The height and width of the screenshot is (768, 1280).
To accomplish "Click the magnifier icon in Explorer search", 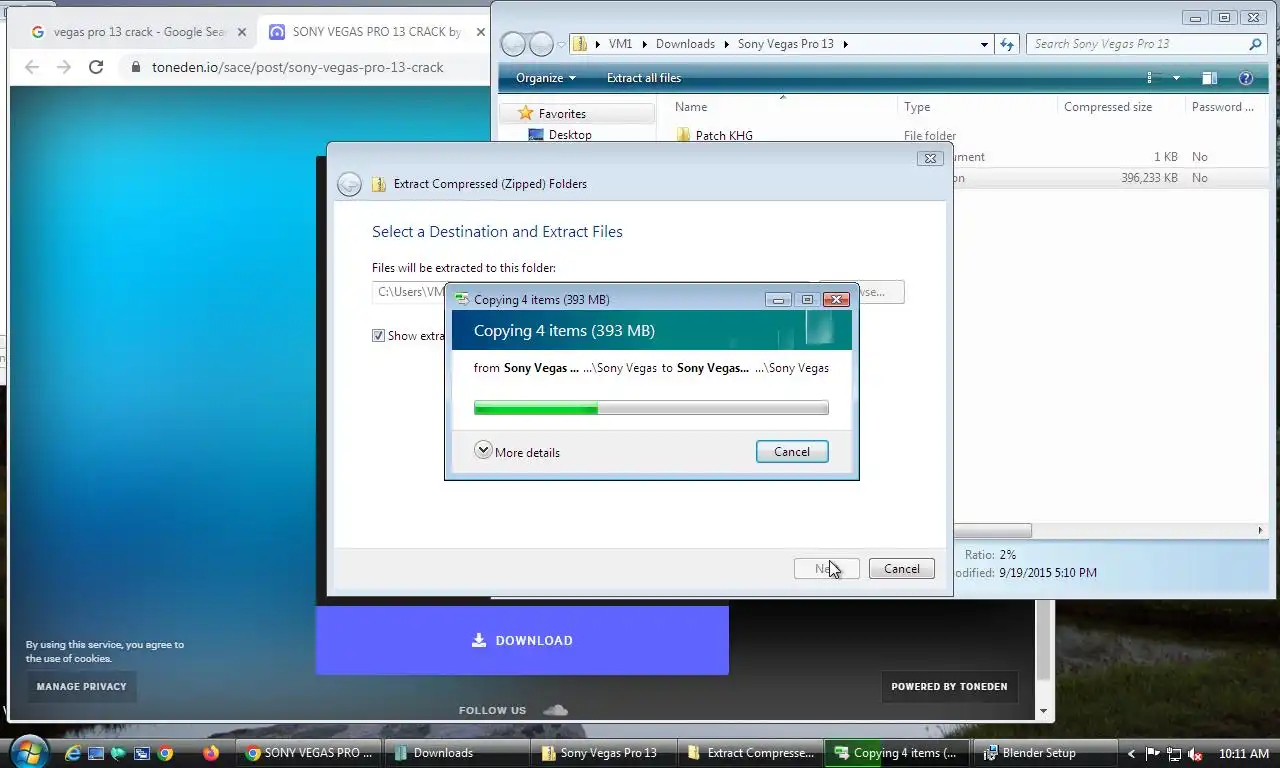I will pyautogui.click(x=1255, y=44).
